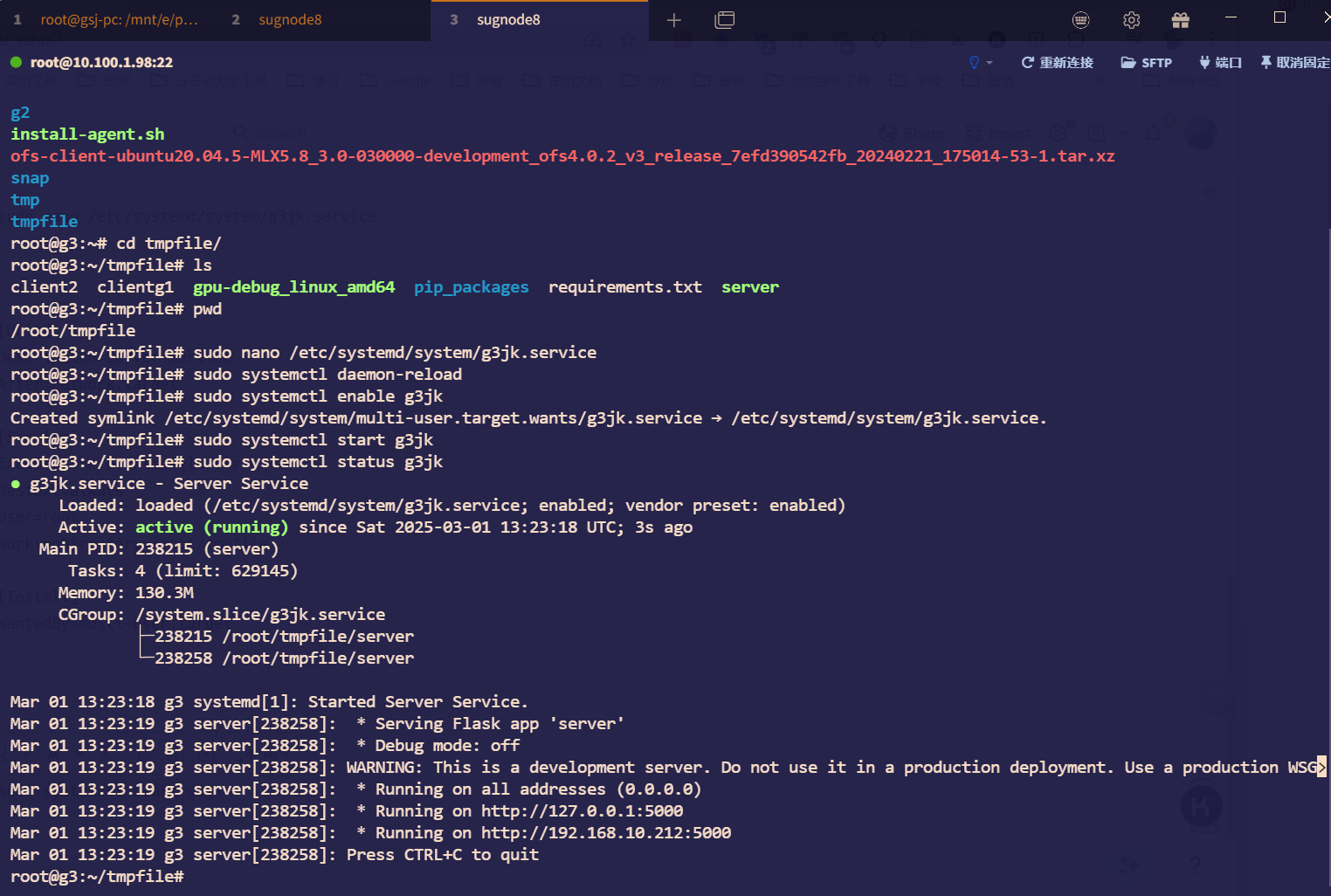
Task: Open the profiles and connections window icon
Action: [x=725, y=19]
